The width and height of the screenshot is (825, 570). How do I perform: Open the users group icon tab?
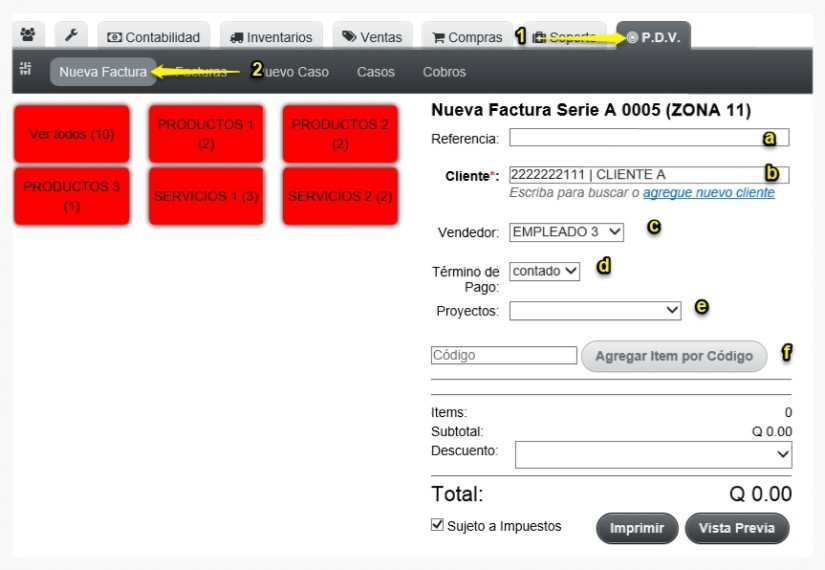[28, 35]
